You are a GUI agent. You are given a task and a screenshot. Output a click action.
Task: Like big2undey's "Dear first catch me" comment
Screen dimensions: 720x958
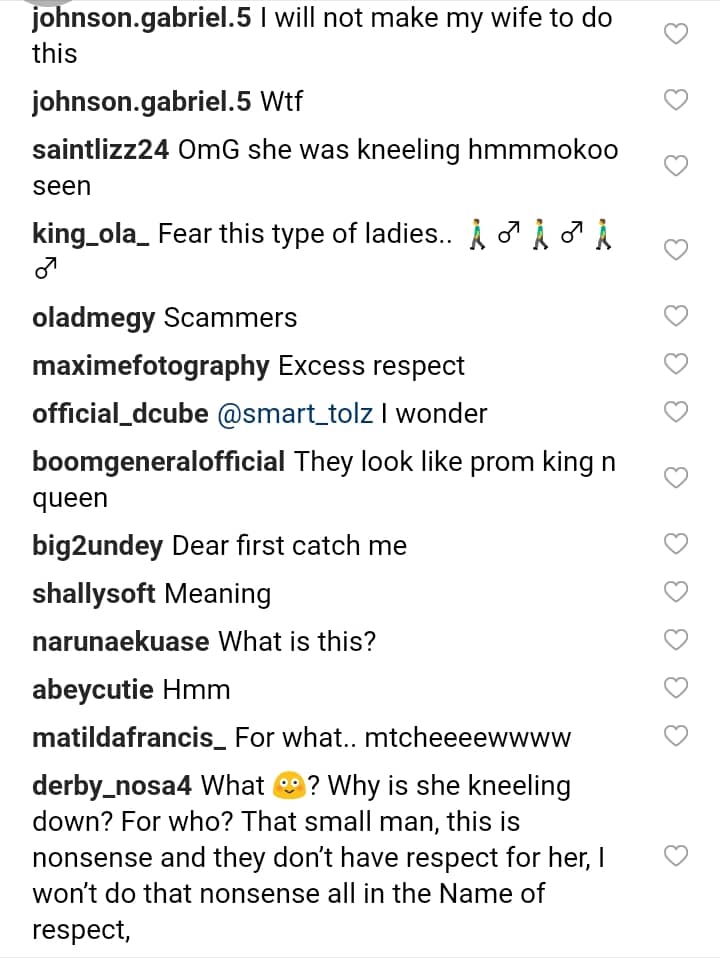[677, 545]
